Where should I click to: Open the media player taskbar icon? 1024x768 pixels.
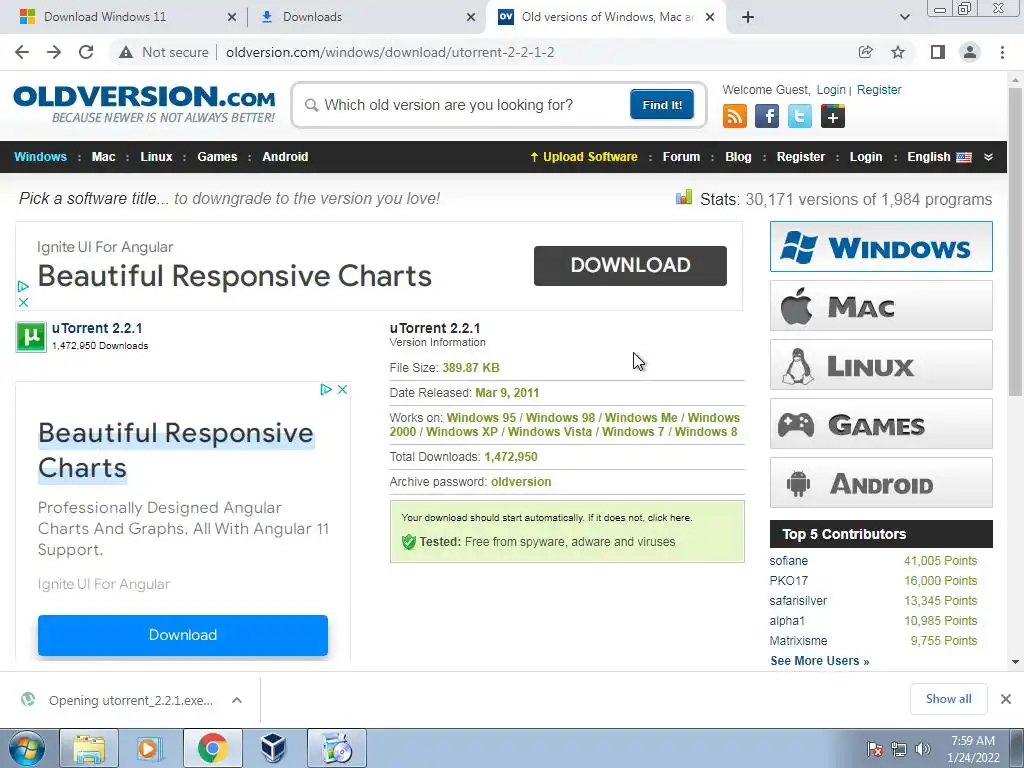(150, 748)
